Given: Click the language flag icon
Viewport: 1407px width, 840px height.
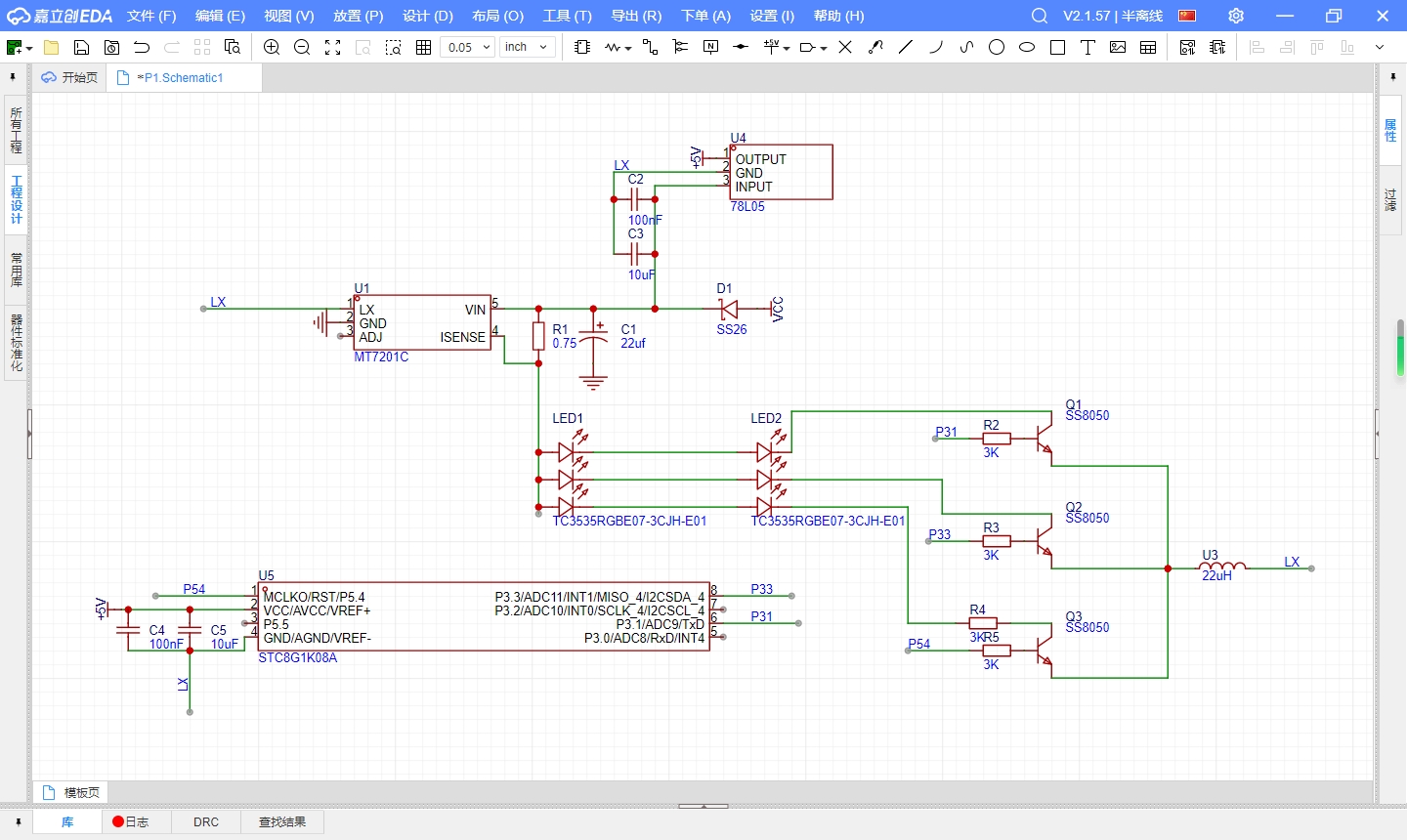Looking at the screenshot, I should pyautogui.click(x=1187, y=16).
